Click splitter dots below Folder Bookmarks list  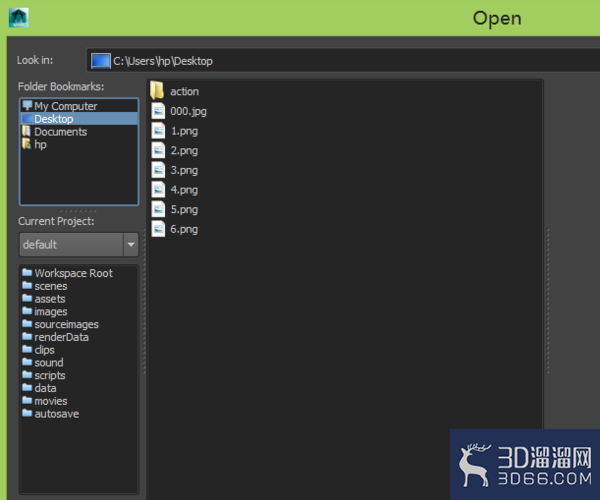pyautogui.click(x=78, y=211)
